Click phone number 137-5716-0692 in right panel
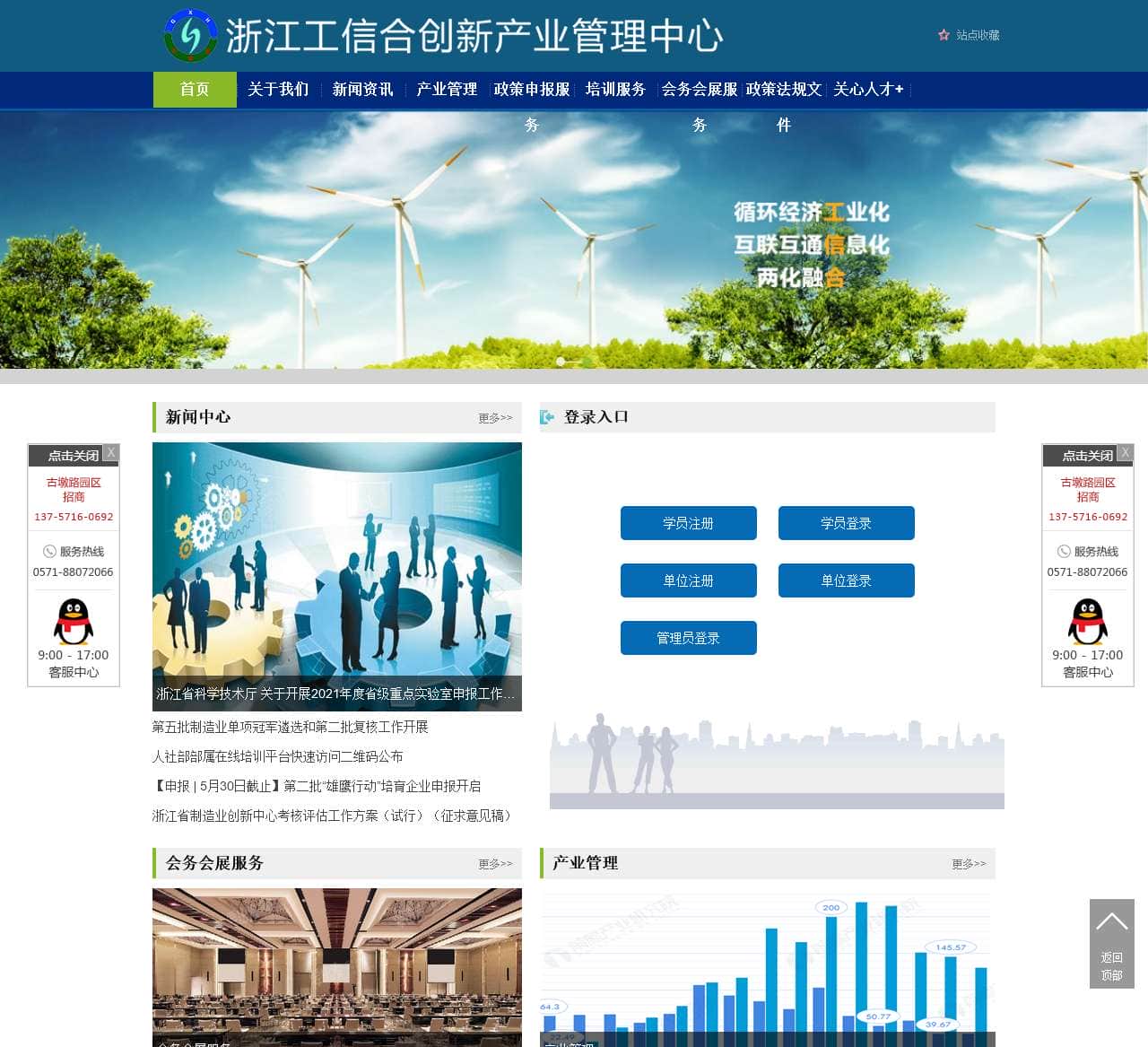Screen dimensions: 1148x1047 (x=1088, y=517)
